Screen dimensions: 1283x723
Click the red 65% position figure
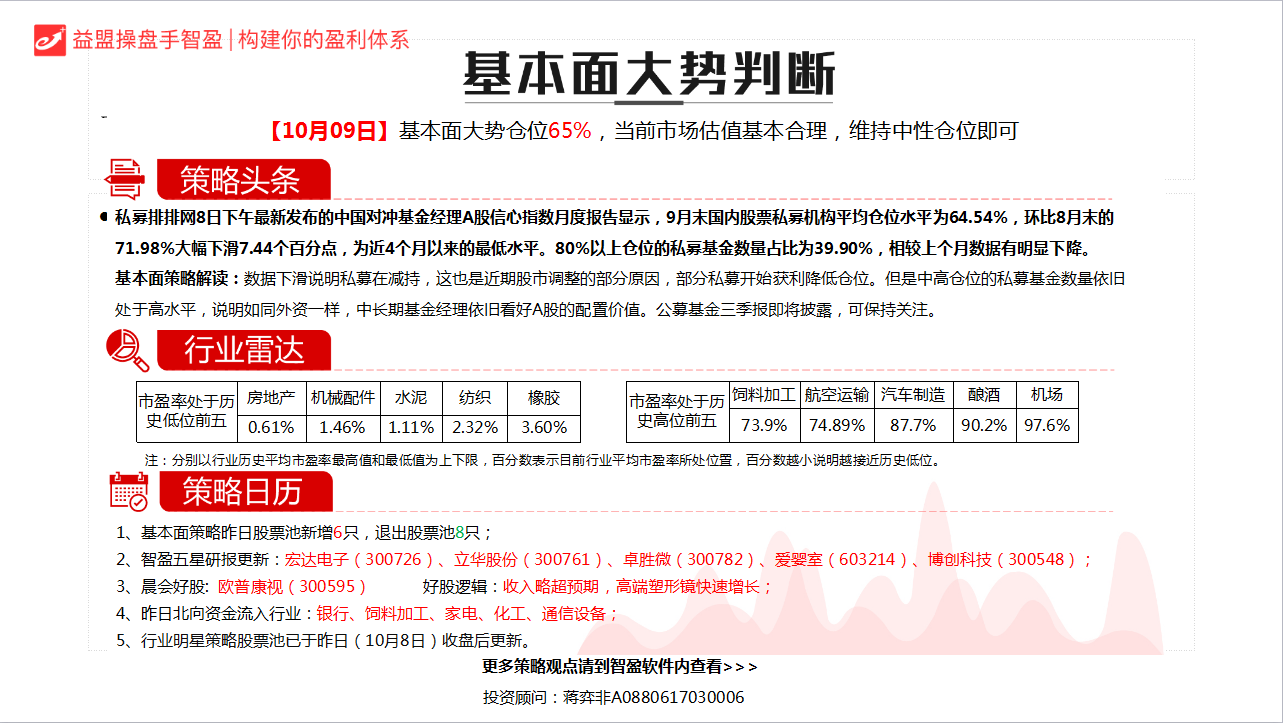570,131
